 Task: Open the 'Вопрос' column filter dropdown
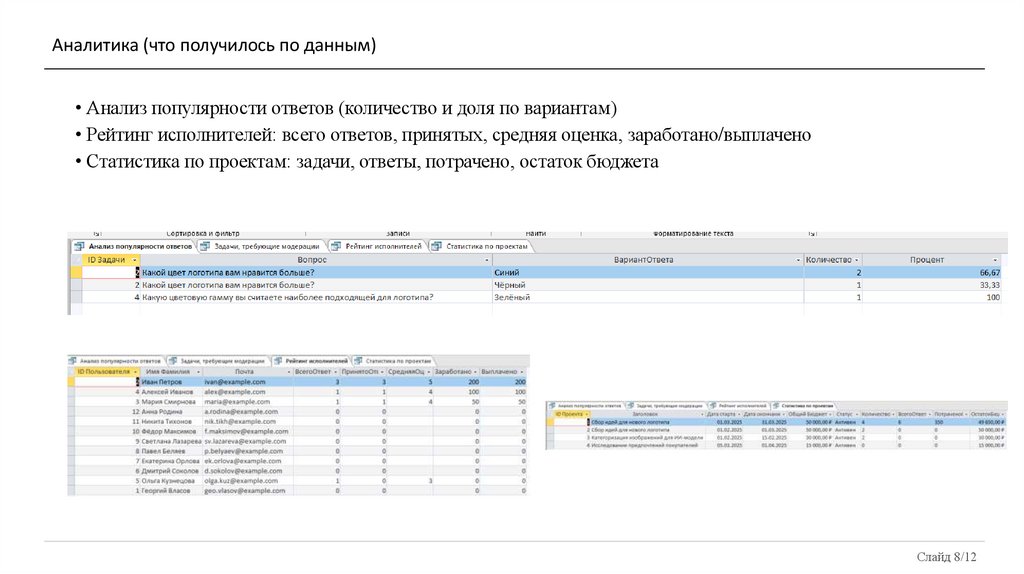(487, 260)
